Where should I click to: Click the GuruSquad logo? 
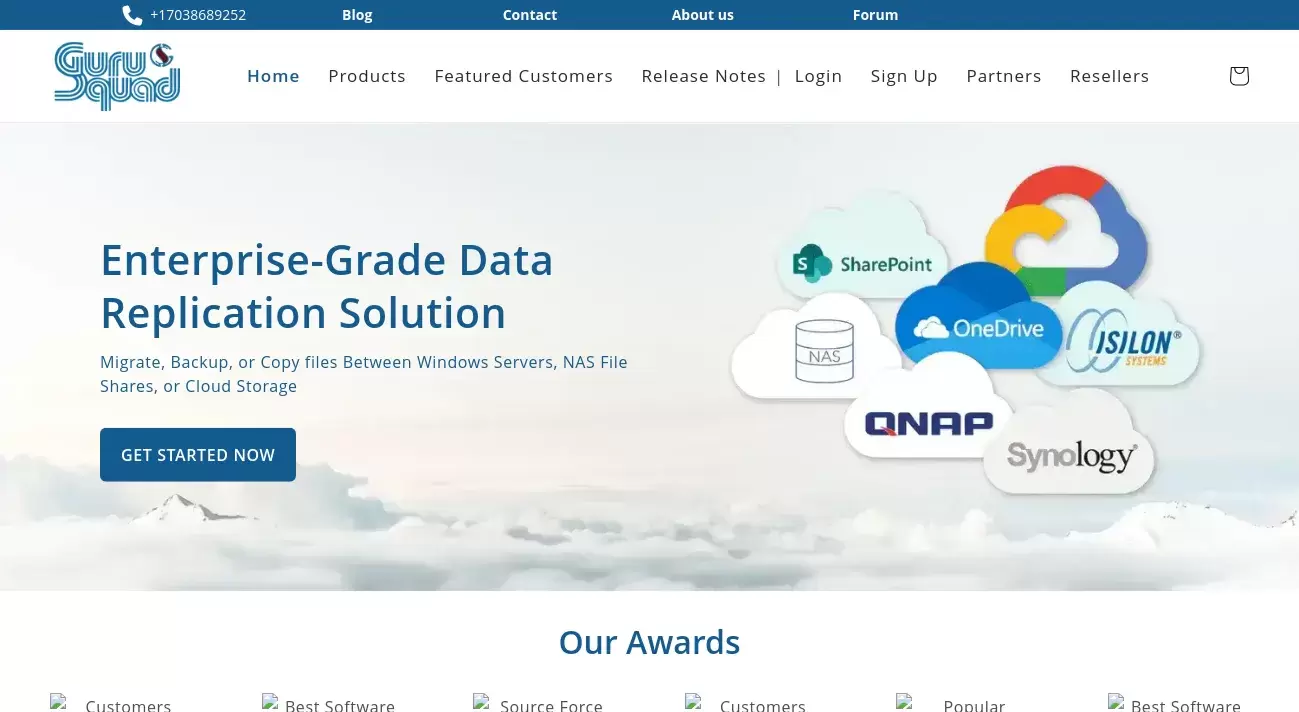pos(117,76)
